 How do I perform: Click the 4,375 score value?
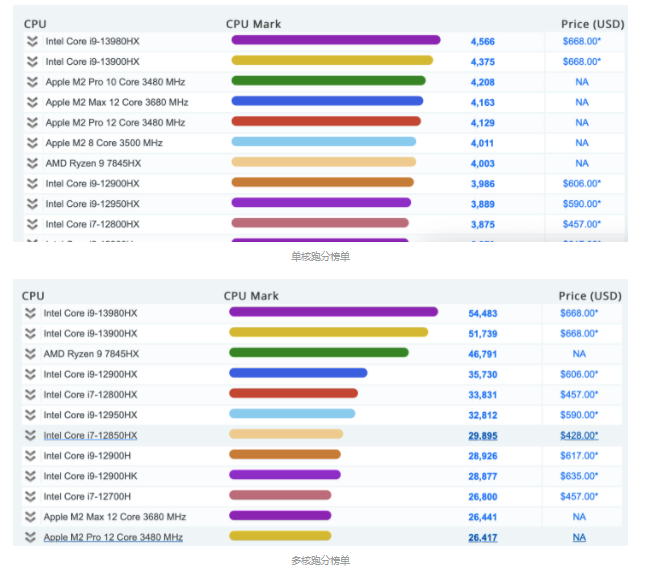tap(483, 62)
